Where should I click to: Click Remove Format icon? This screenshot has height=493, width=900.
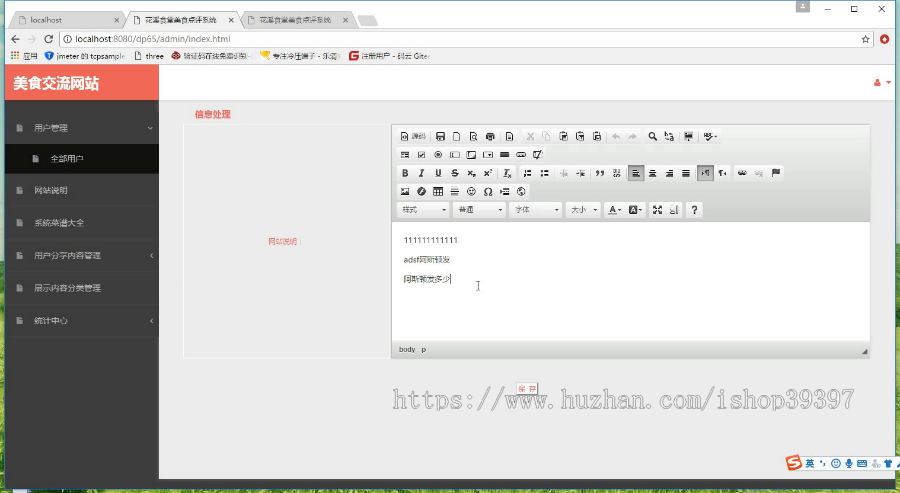pos(507,173)
